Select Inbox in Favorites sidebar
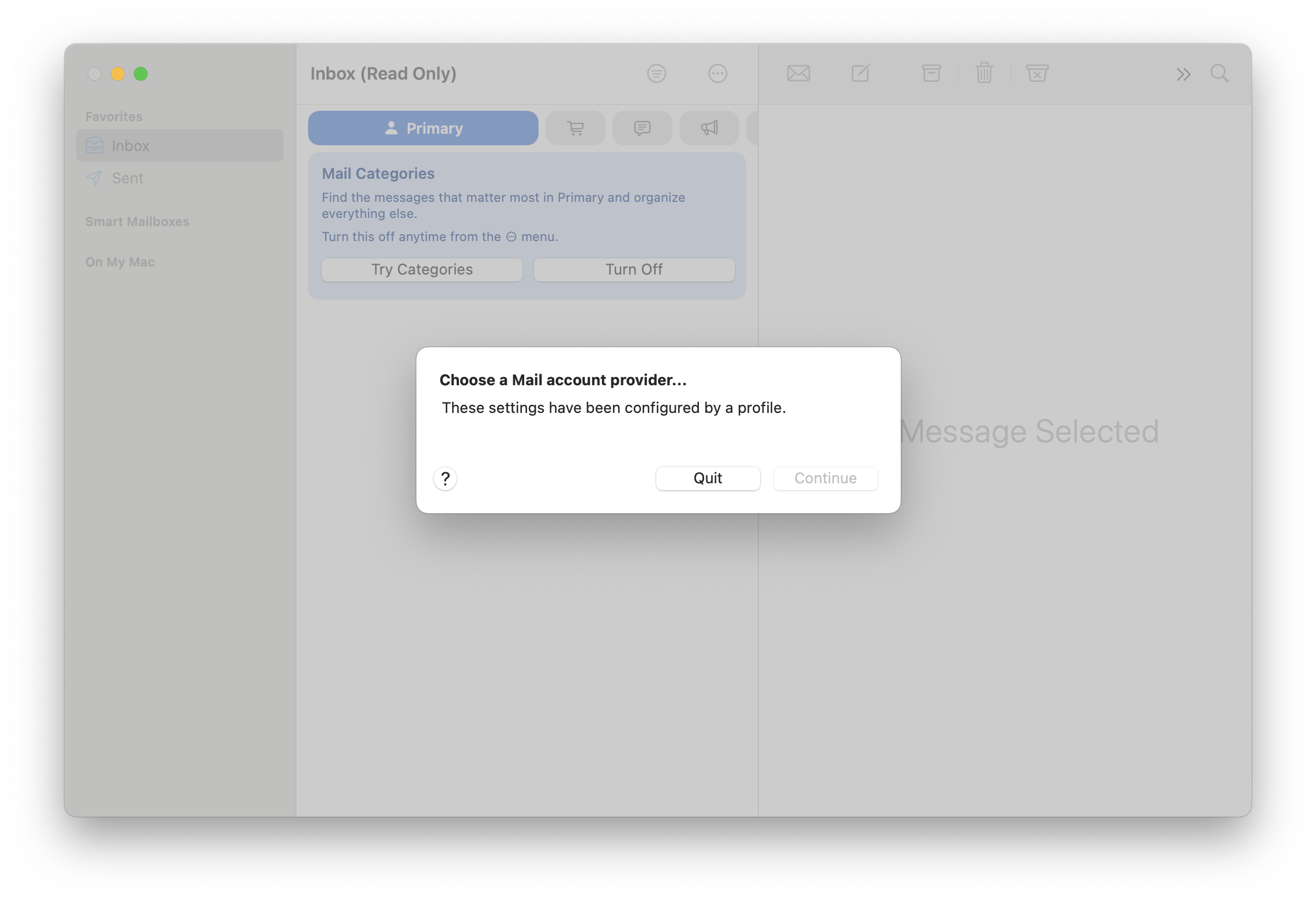The image size is (1316, 902). click(130, 146)
